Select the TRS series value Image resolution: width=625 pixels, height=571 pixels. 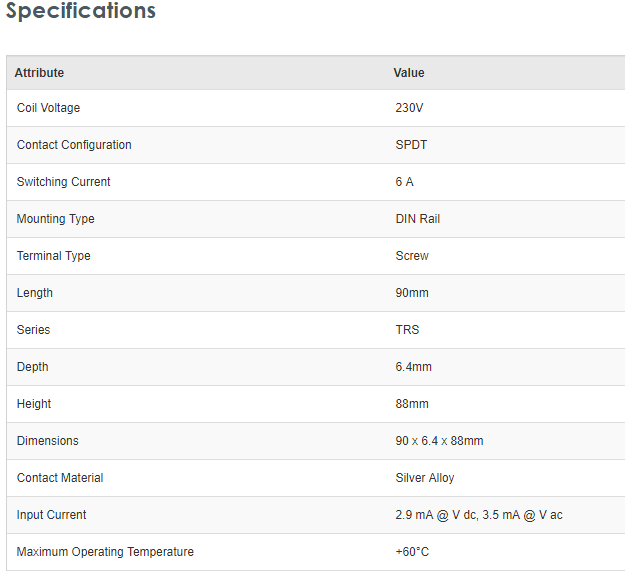408,330
